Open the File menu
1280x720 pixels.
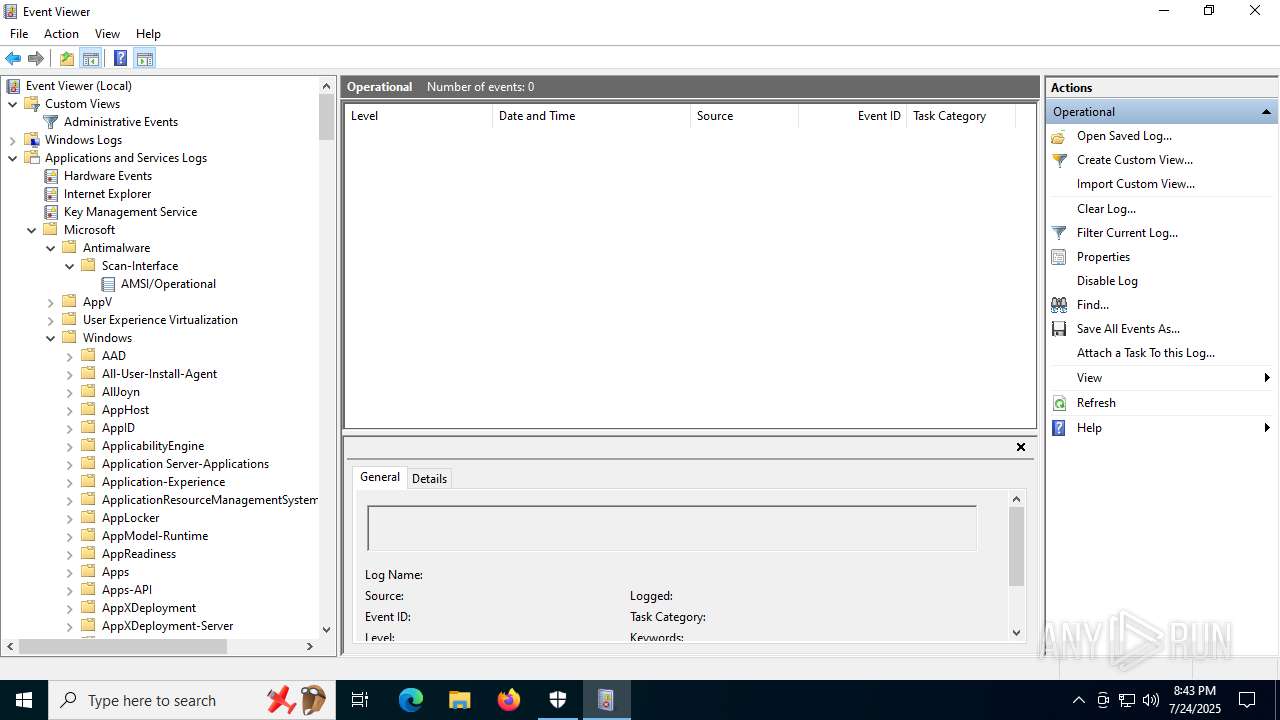click(19, 34)
